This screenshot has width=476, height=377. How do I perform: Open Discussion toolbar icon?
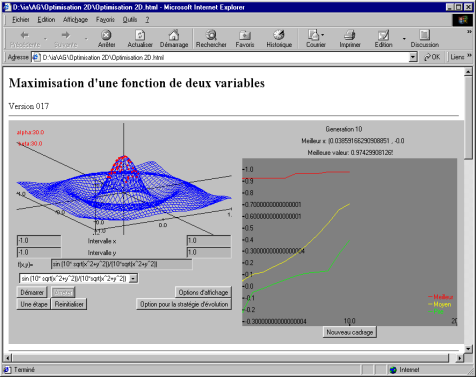pyautogui.click(x=424, y=35)
